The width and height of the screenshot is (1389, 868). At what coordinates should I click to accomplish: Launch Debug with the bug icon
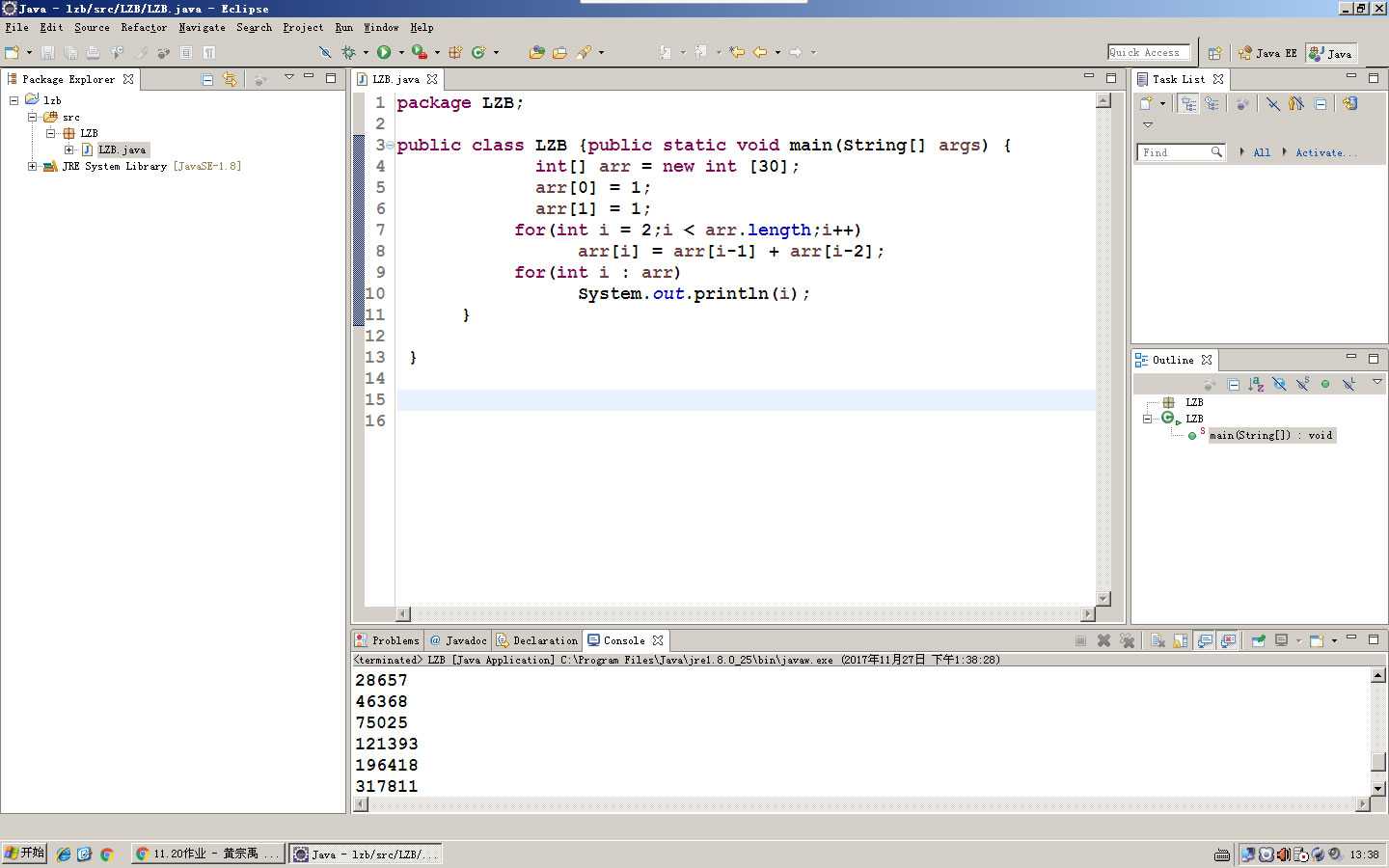pyautogui.click(x=348, y=52)
